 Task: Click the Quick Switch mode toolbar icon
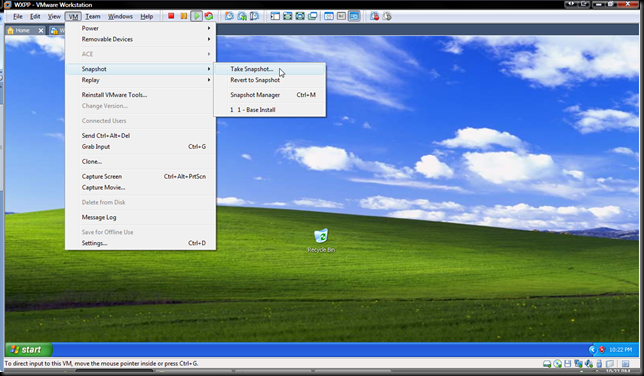tap(288, 16)
